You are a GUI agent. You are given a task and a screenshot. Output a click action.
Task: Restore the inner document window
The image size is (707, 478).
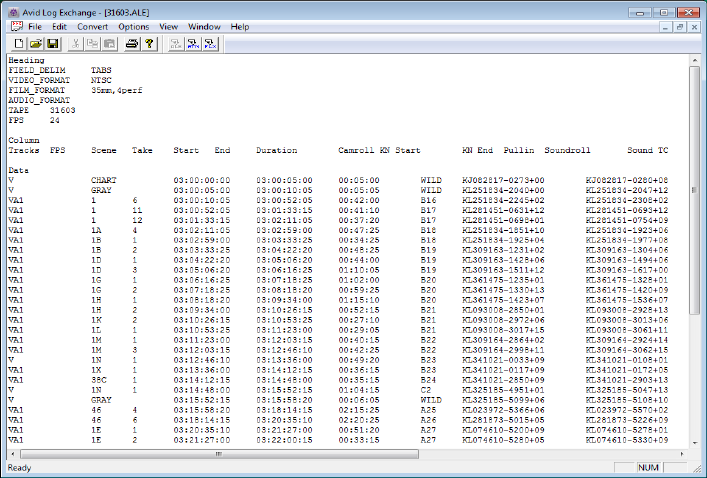tap(680, 27)
